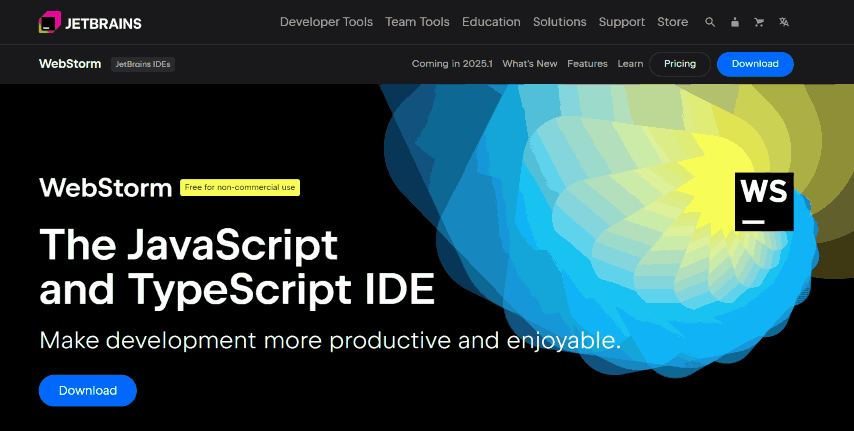The height and width of the screenshot is (431, 854).
Task: Click the Download button in the subnavigation
Action: 755,64
